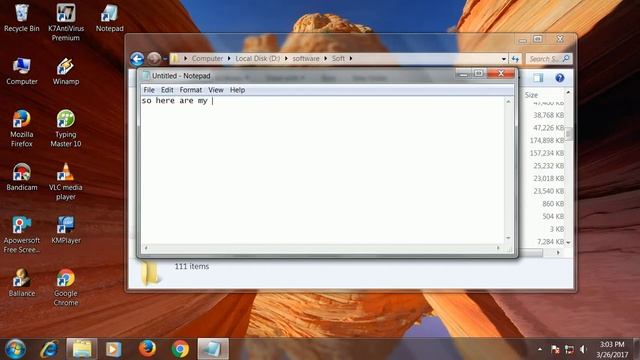Select the Computer desktop icon

pos(22,71)
